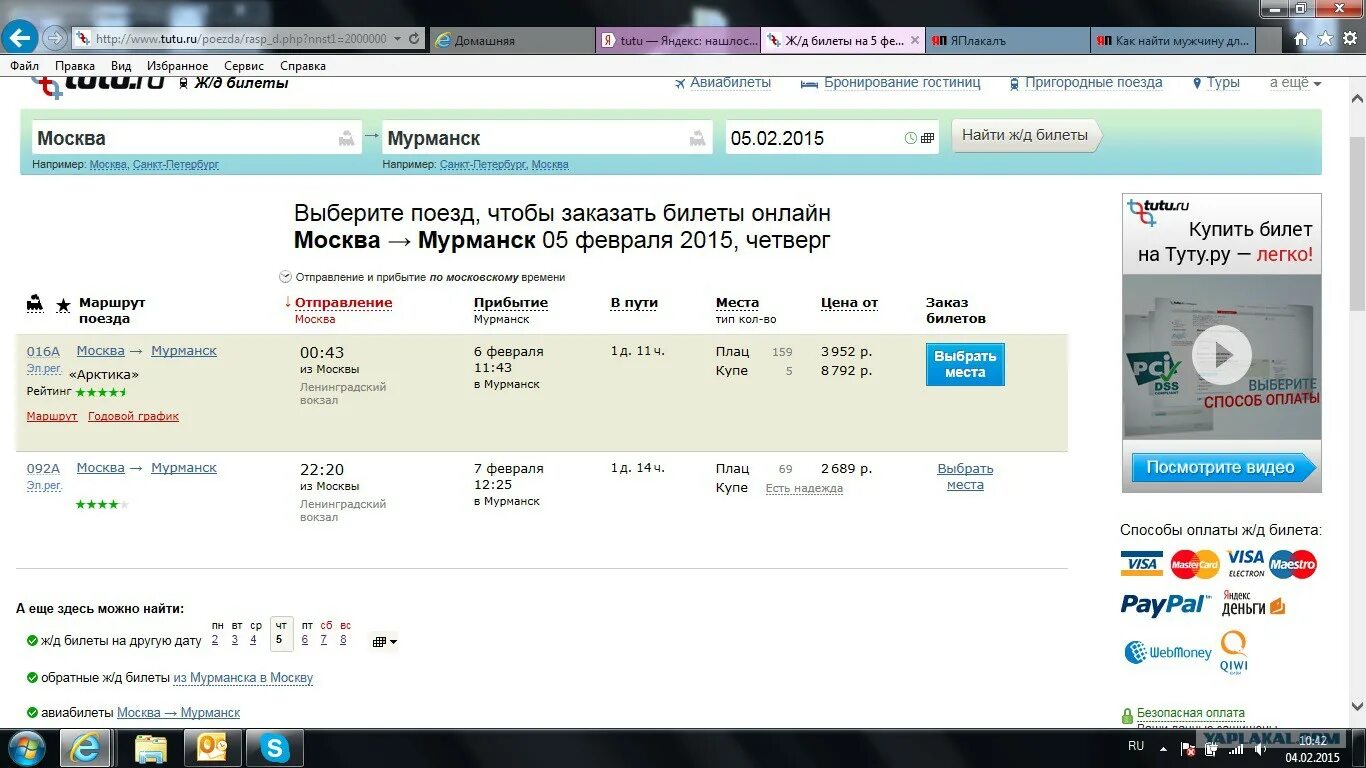Open Skype from the taskbar
1366x768 pixels.
(274, 748)
